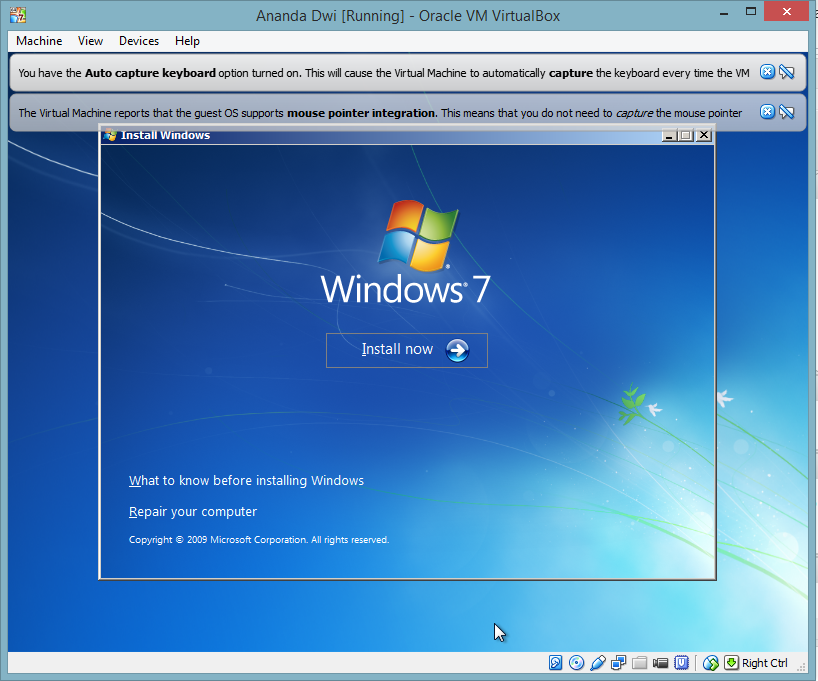Viewport: 818px width, 681px height.
Task: Click the Install Windows dialog title text
Action: tap(165, 135)
